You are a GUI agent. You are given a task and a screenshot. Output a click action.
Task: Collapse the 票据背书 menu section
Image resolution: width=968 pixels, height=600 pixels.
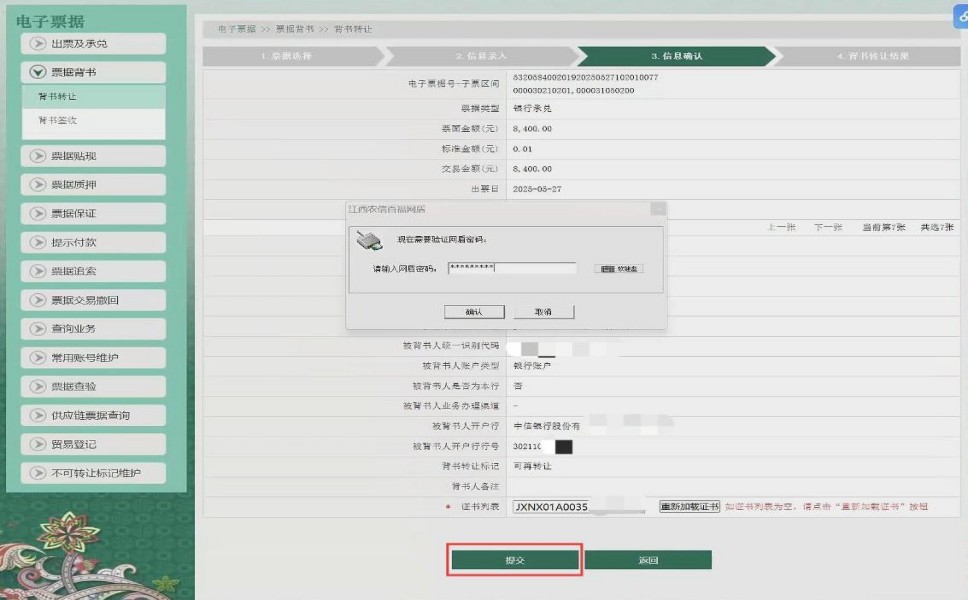click(93, 72)
